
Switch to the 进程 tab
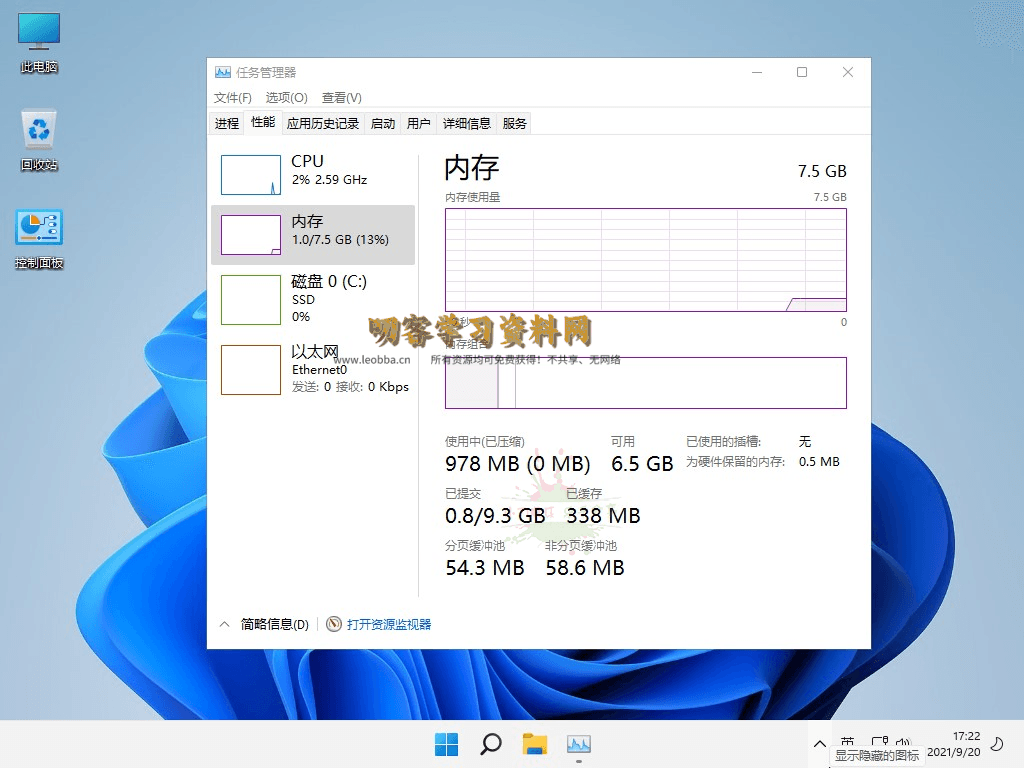coord(226,123)
